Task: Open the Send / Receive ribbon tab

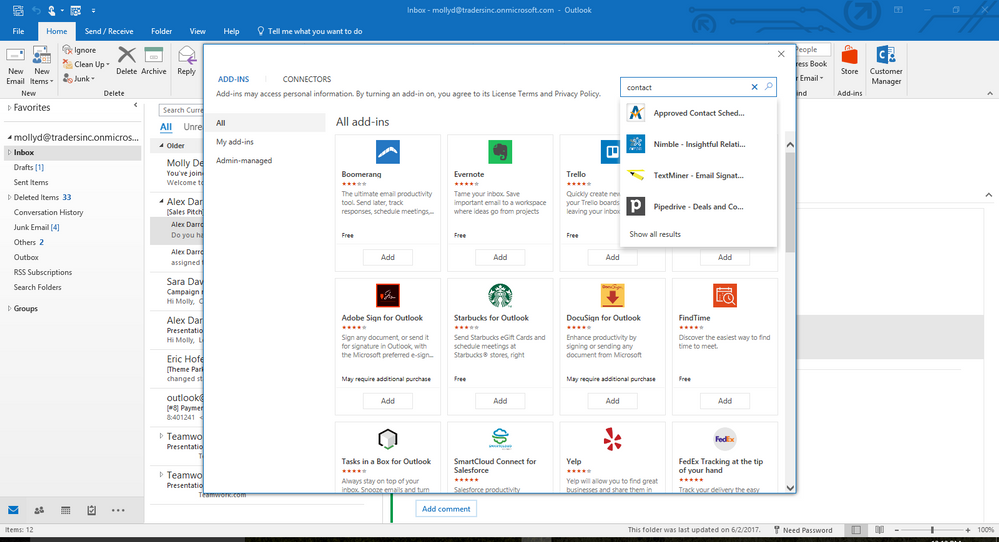Action: 109,31
